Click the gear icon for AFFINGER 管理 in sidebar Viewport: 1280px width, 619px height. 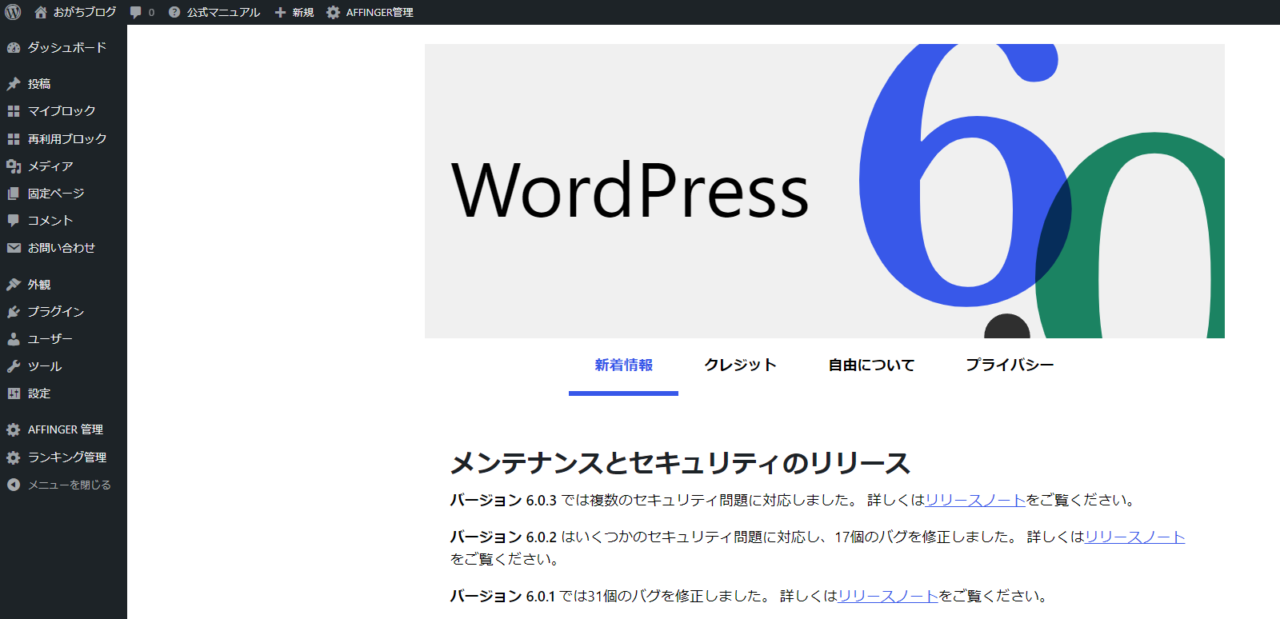point(14,430)
